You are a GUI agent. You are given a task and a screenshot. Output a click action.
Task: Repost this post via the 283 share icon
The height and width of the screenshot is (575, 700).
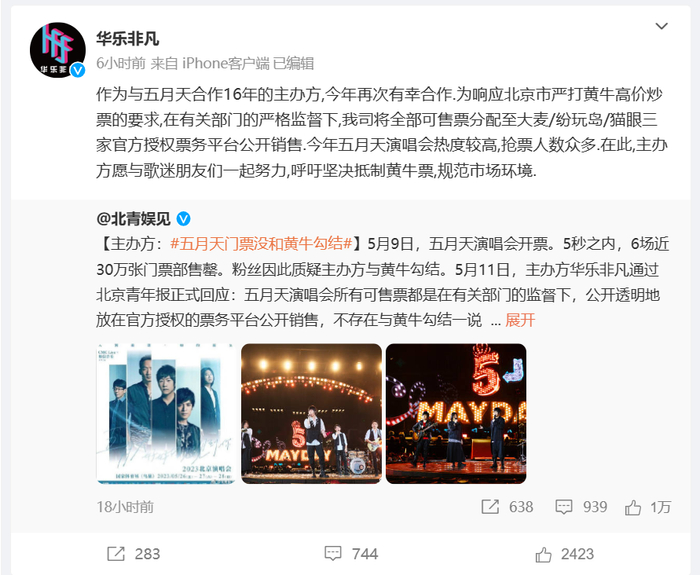point(116,554)
